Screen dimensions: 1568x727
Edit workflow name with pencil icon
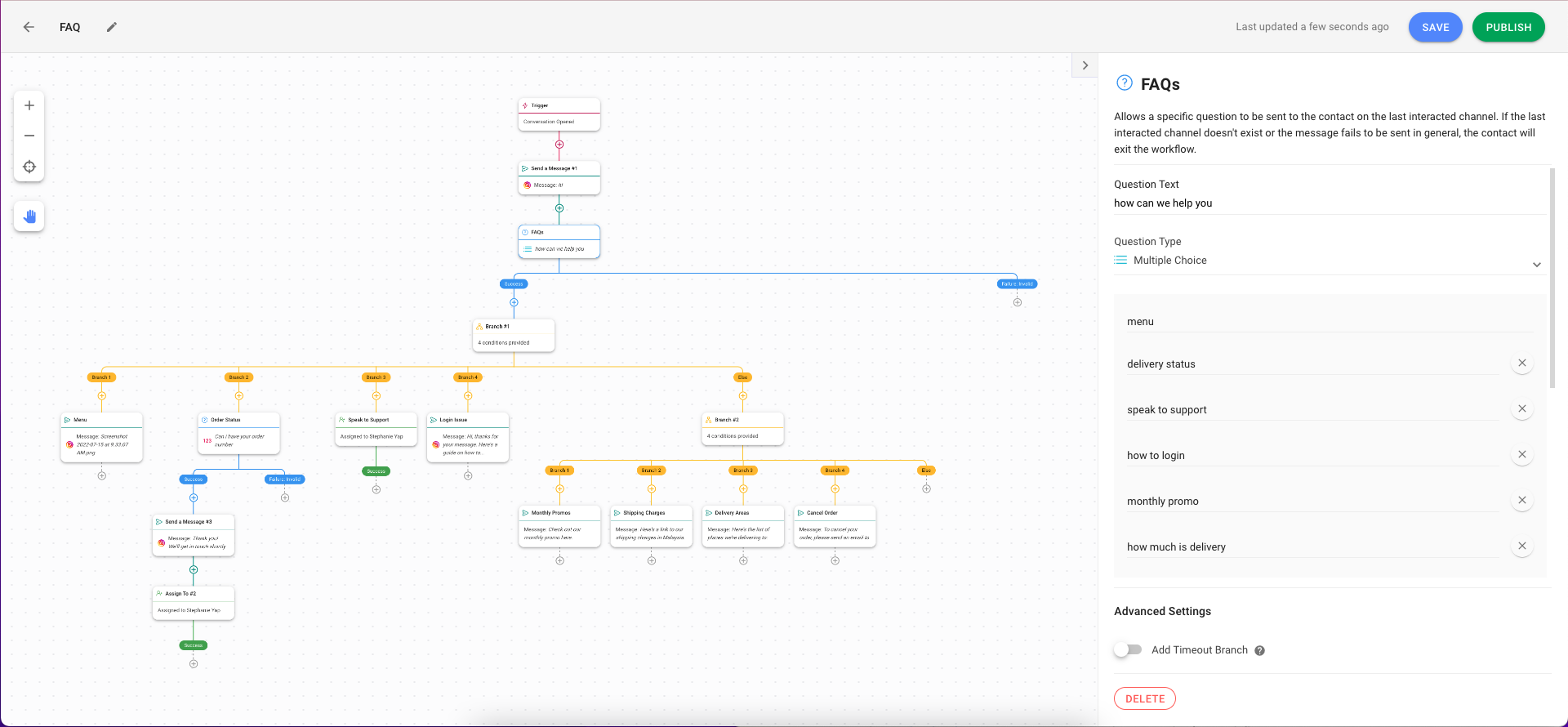[x=112, y=27]
